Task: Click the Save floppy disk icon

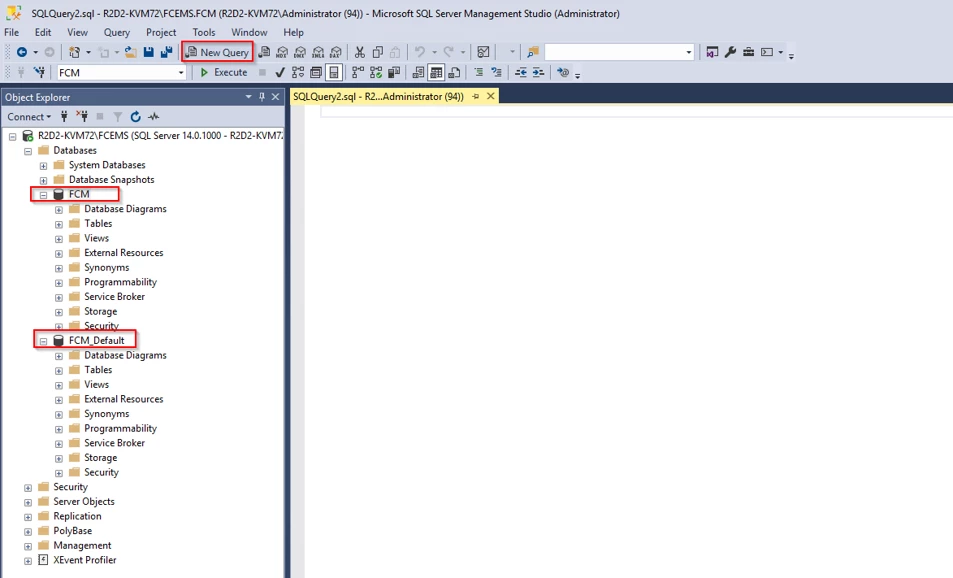Action: (x=148, y=52)
